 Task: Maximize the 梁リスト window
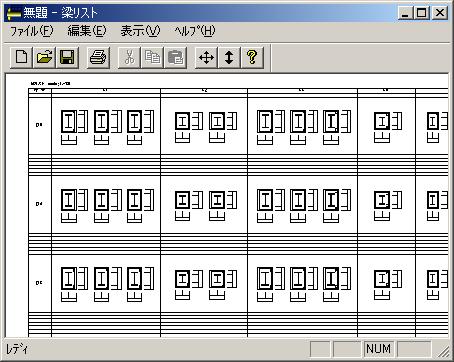421,13
